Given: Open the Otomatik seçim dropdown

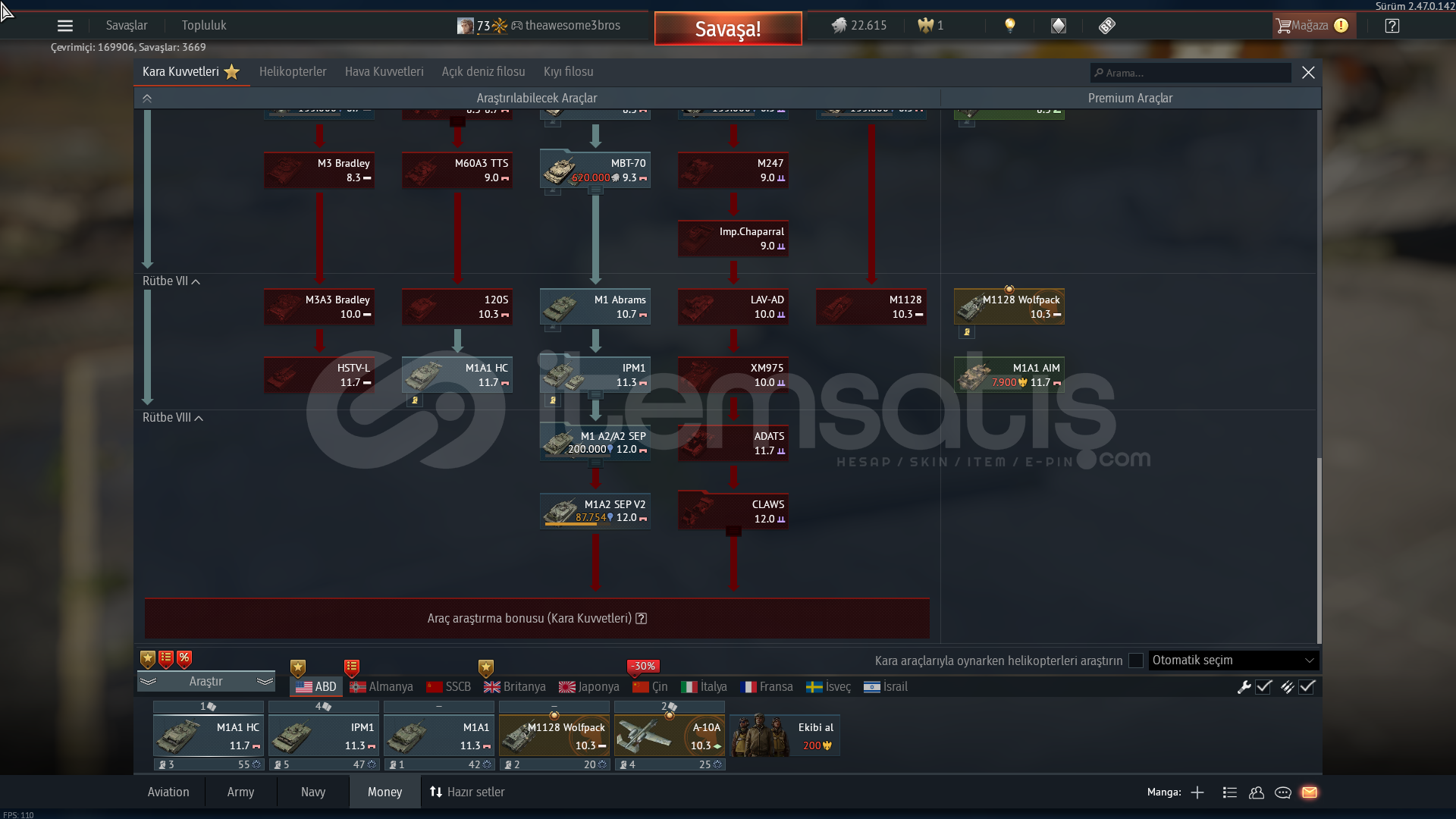Looking at the screenshot, I should (x=1234, y=661).
